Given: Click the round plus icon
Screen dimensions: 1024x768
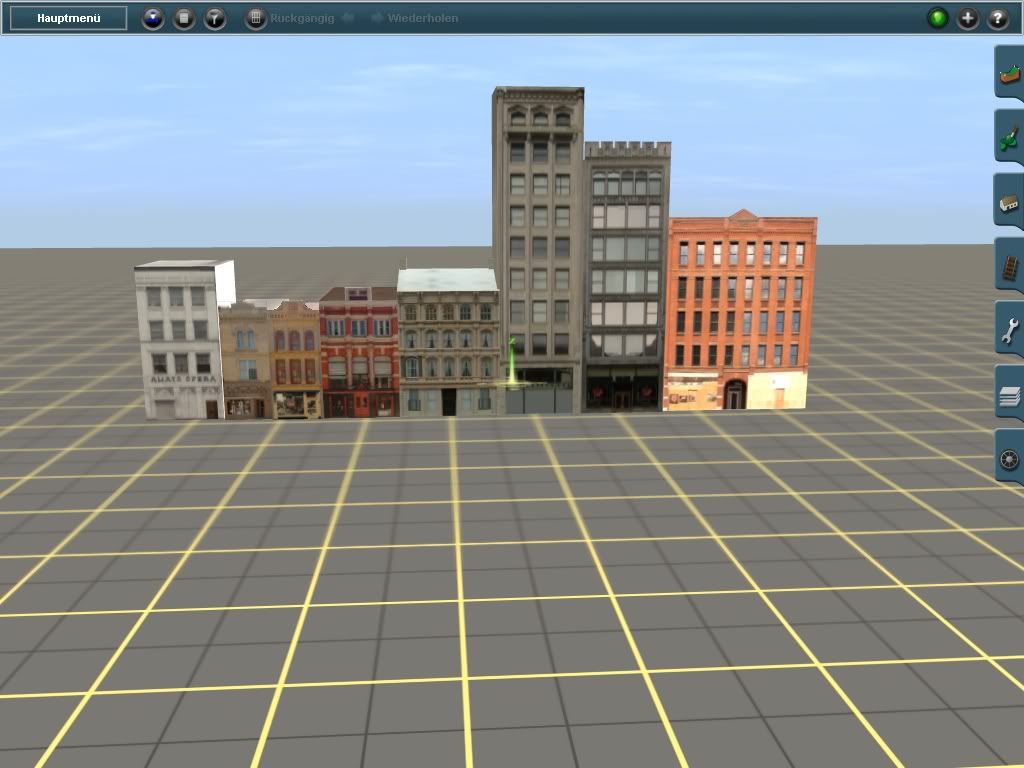Looking at the screenshot, I should (x=968, y=18).
